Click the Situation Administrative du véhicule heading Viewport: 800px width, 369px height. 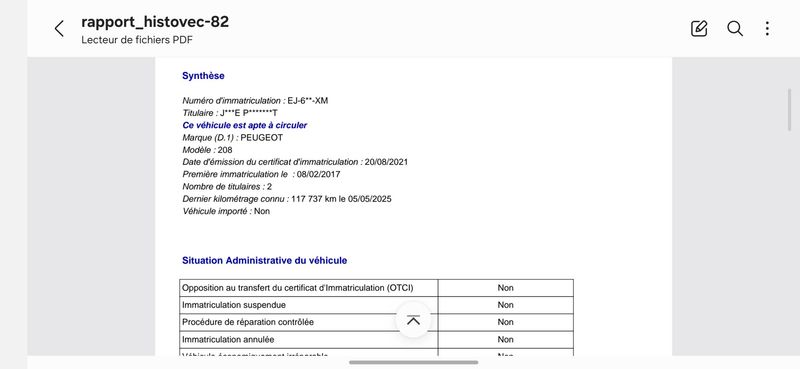[x=264, y=260]
